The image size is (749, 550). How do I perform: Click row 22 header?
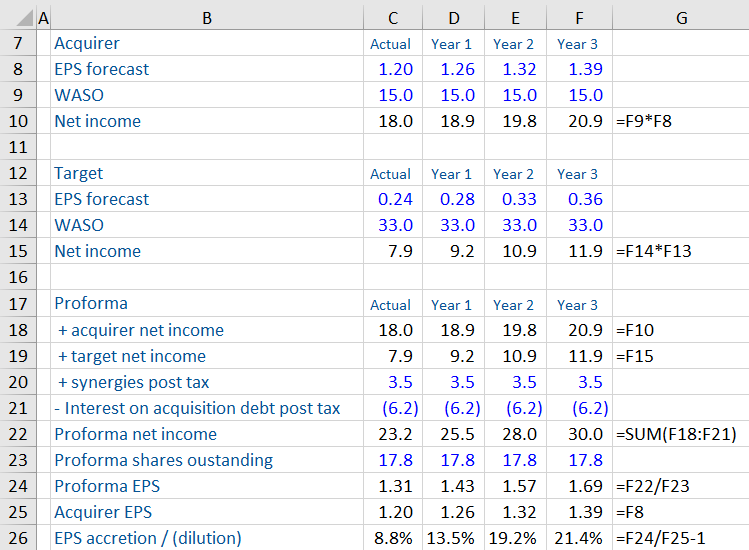(17, 434)
